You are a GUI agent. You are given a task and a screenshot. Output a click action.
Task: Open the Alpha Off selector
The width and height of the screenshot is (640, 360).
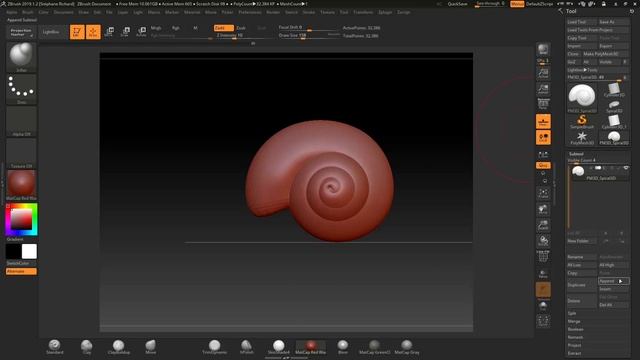pyautogui.click(x=21, y=121)
